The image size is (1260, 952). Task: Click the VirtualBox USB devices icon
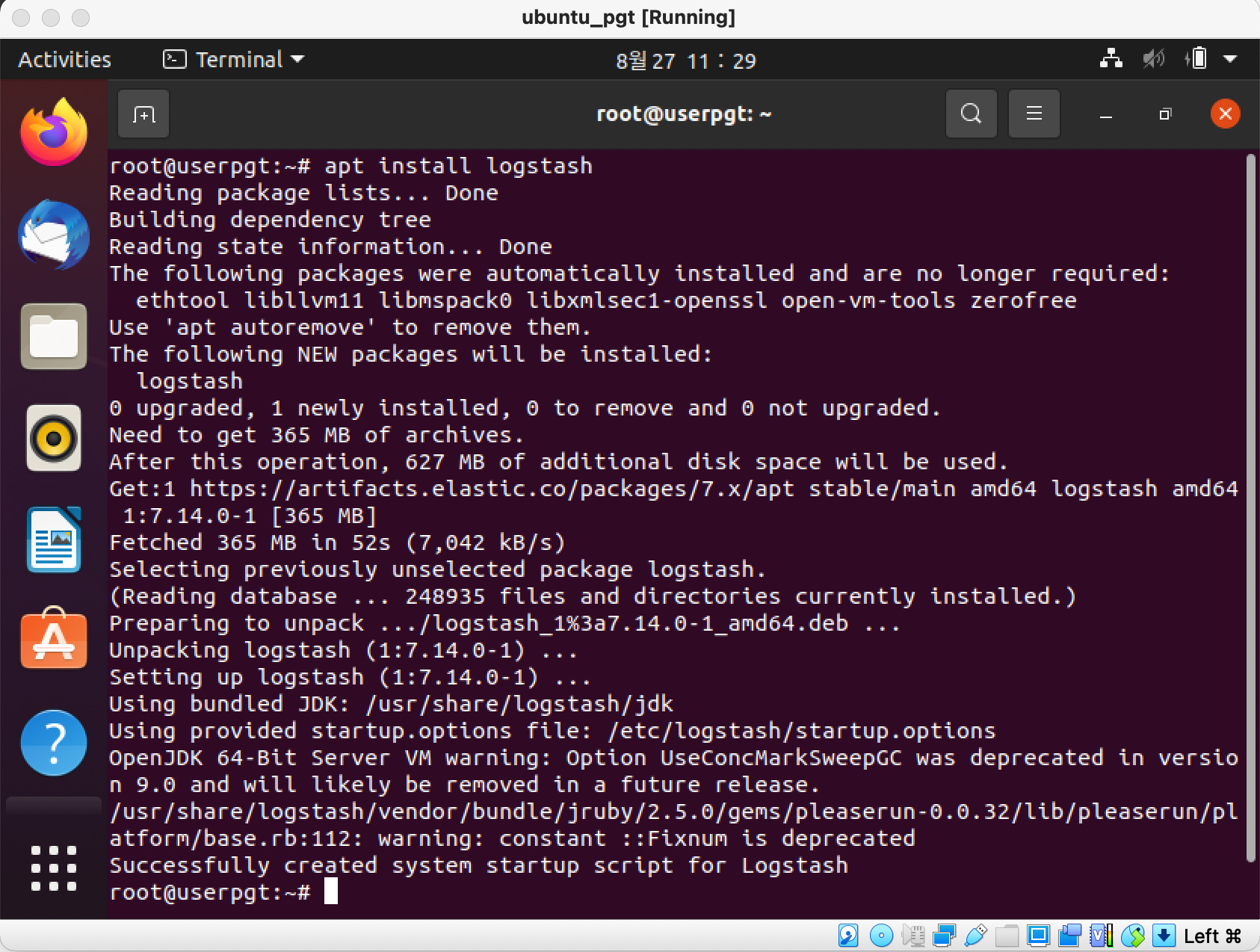(x=976, y=936)
